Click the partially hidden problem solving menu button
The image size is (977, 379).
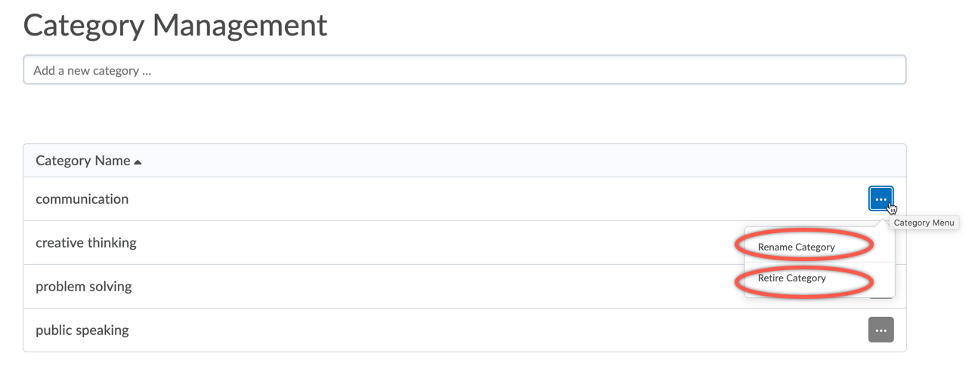[880, 297]
